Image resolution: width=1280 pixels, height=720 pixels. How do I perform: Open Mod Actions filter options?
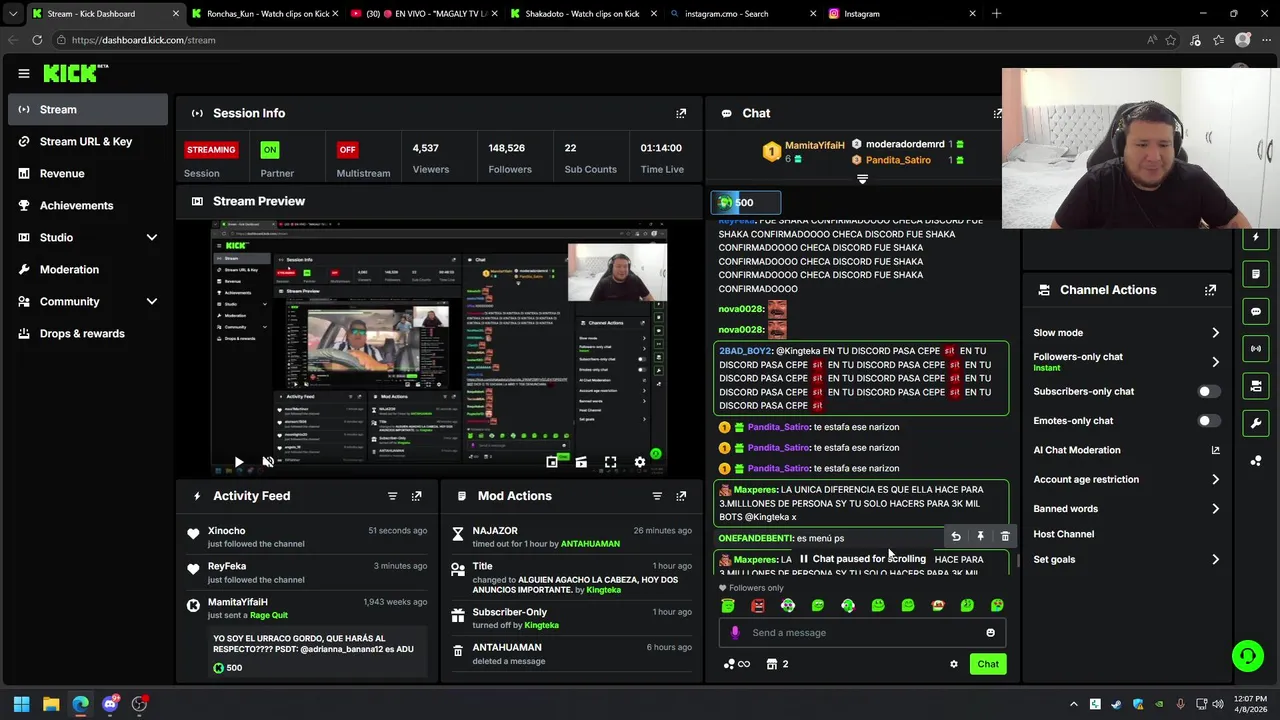tap(657, 496)
